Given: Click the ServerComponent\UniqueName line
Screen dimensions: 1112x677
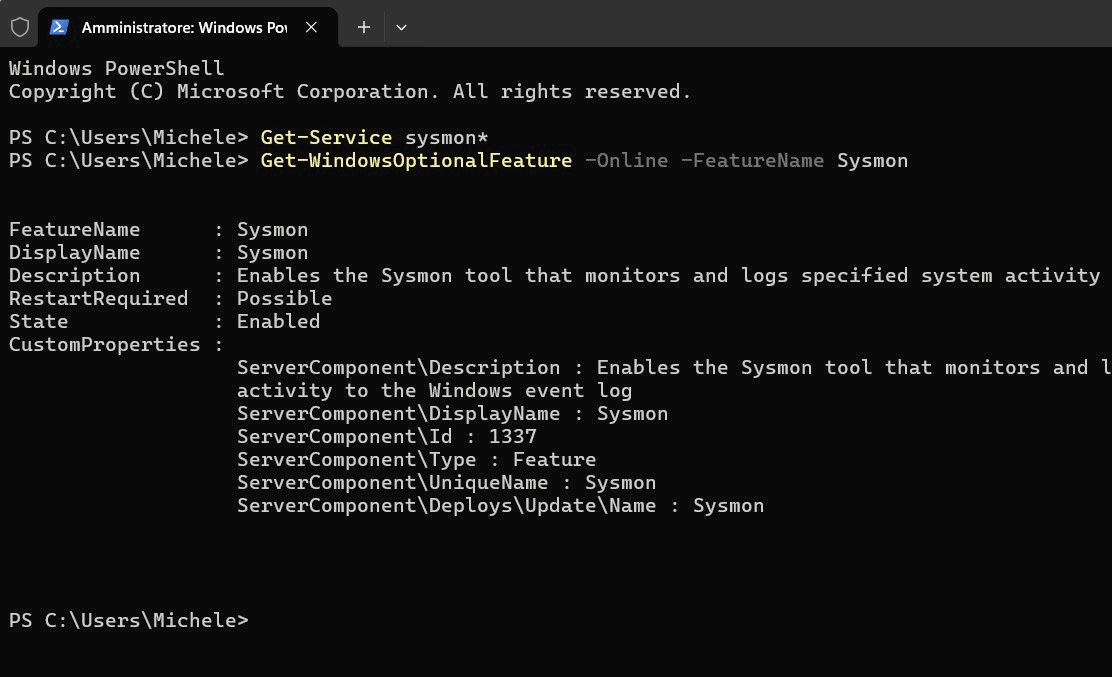Looking at the screenshot, I should pos(446,483).
